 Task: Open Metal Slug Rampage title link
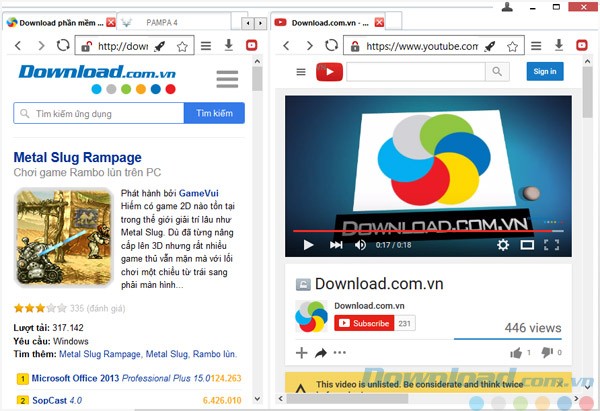click(x=77, y=157)
